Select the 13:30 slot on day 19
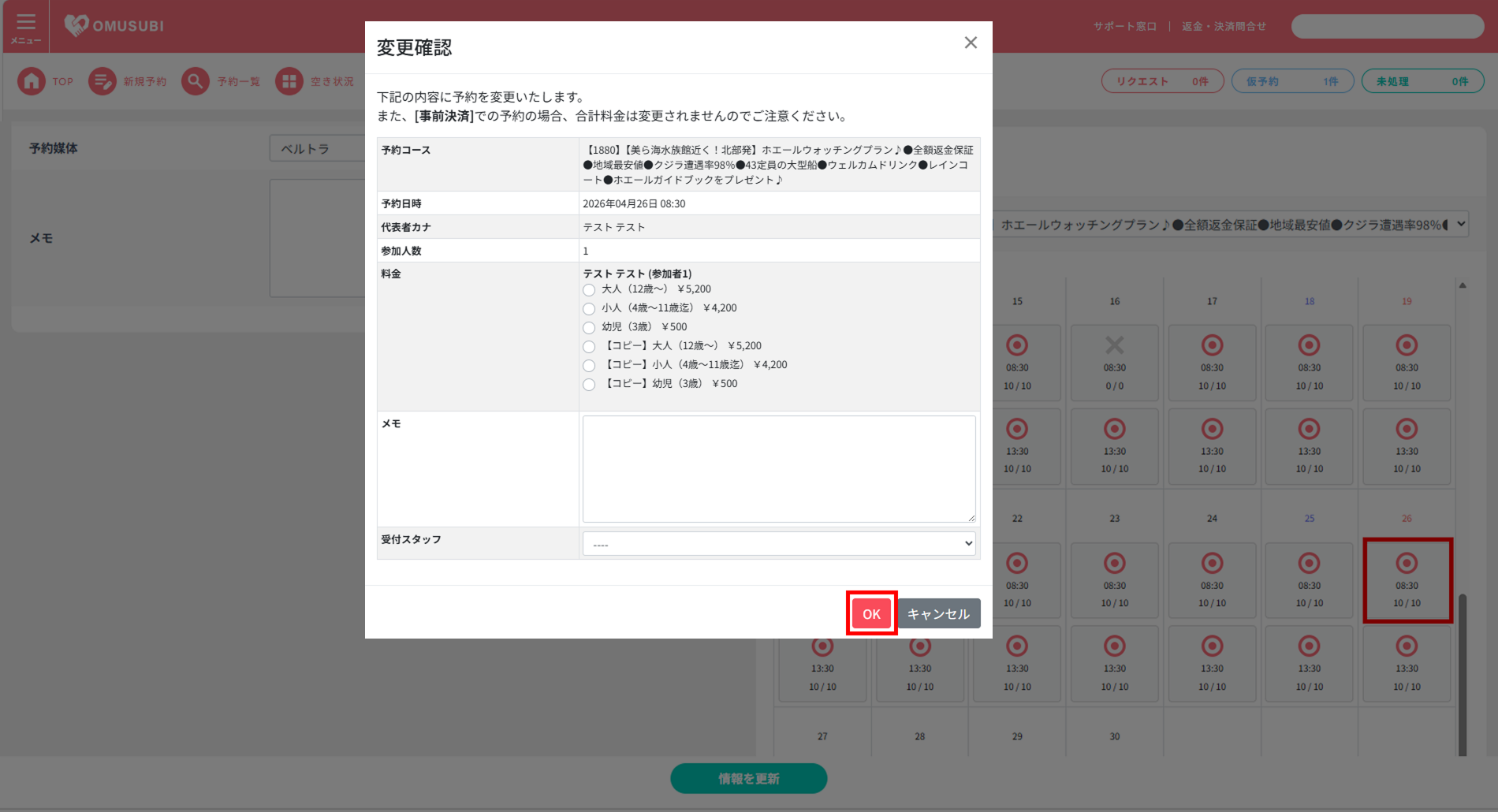This screenshot has height=812, width=1498. (1407, 446)
